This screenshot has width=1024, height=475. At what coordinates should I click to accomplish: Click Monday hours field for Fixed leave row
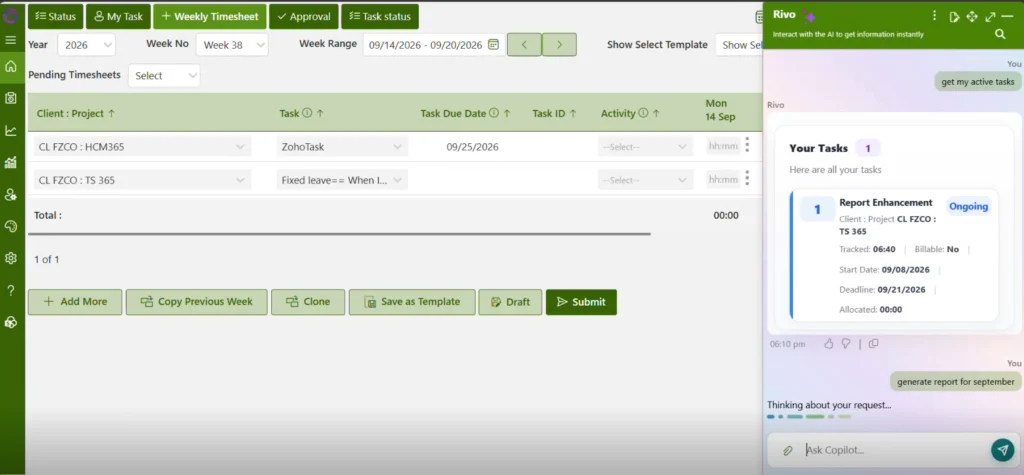(724, 179)
